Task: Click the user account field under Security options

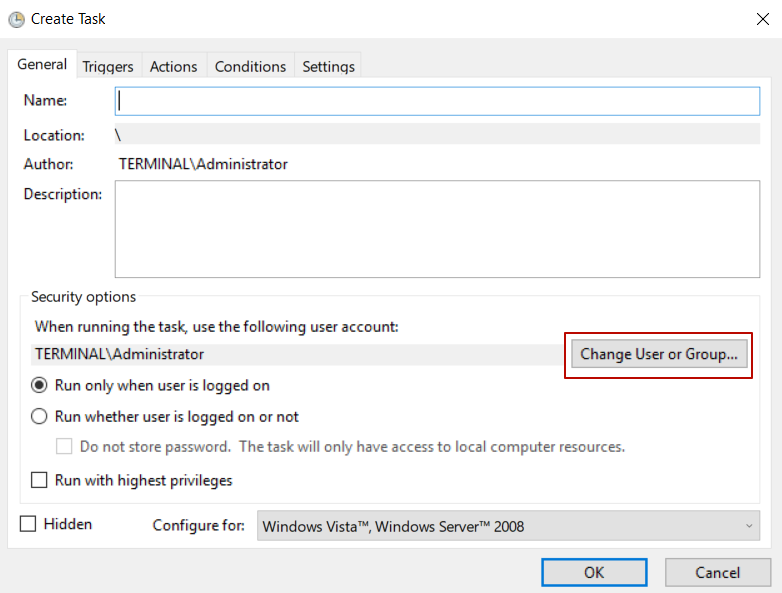Action: (x=296, y=354)
